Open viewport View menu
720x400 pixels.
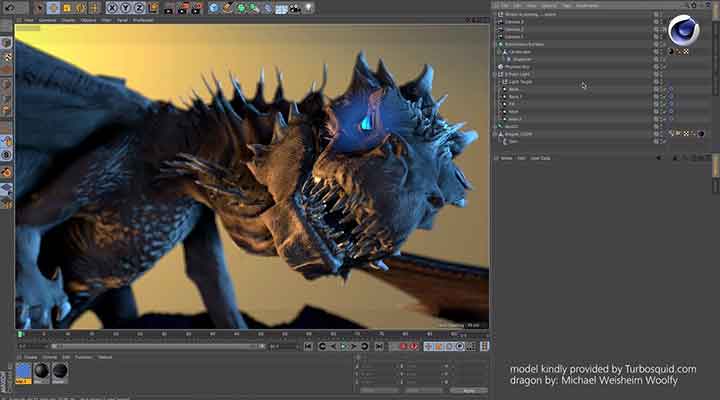(x=28, y=20)
